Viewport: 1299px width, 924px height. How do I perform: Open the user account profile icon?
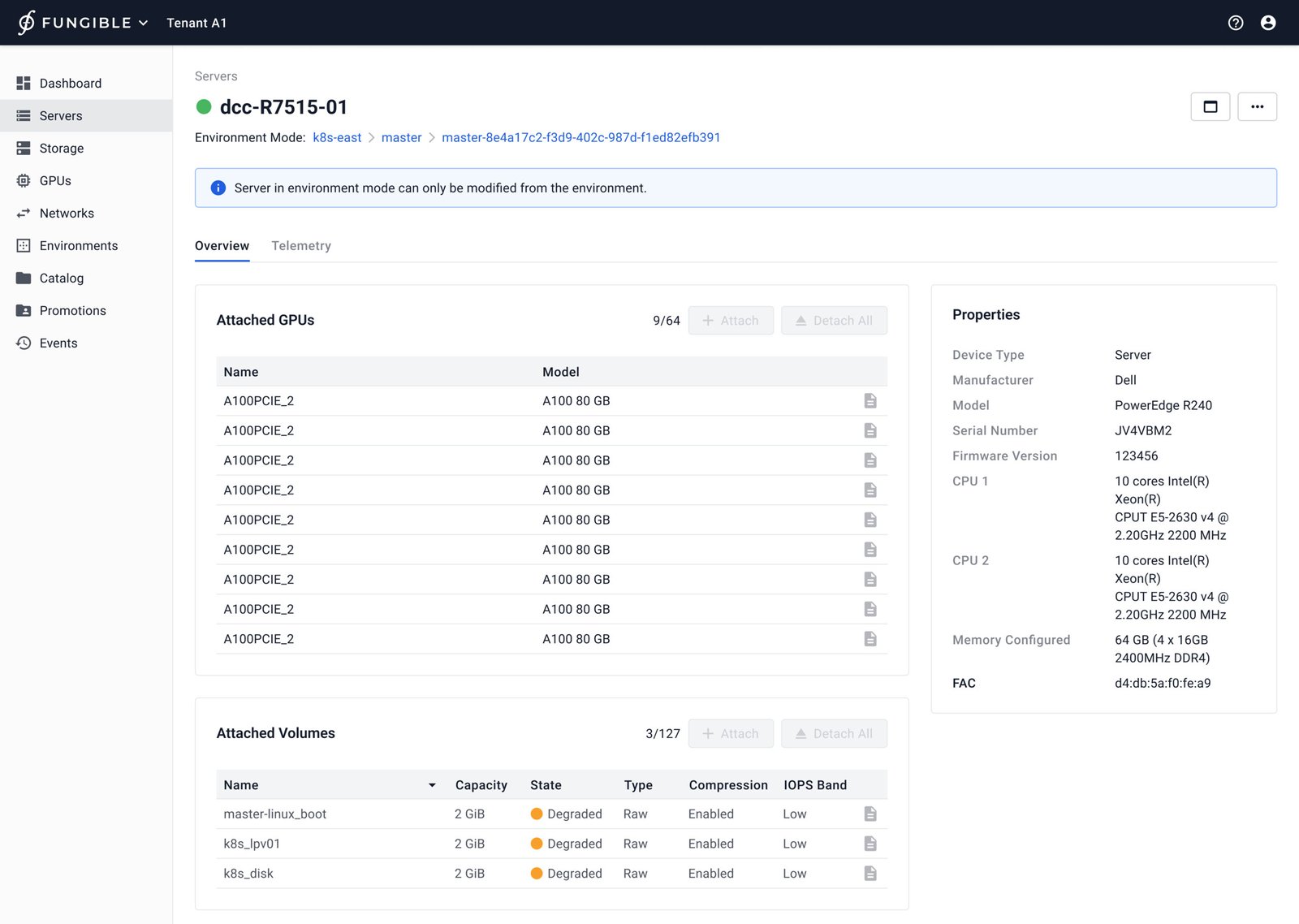click(x=1267, y=23)
